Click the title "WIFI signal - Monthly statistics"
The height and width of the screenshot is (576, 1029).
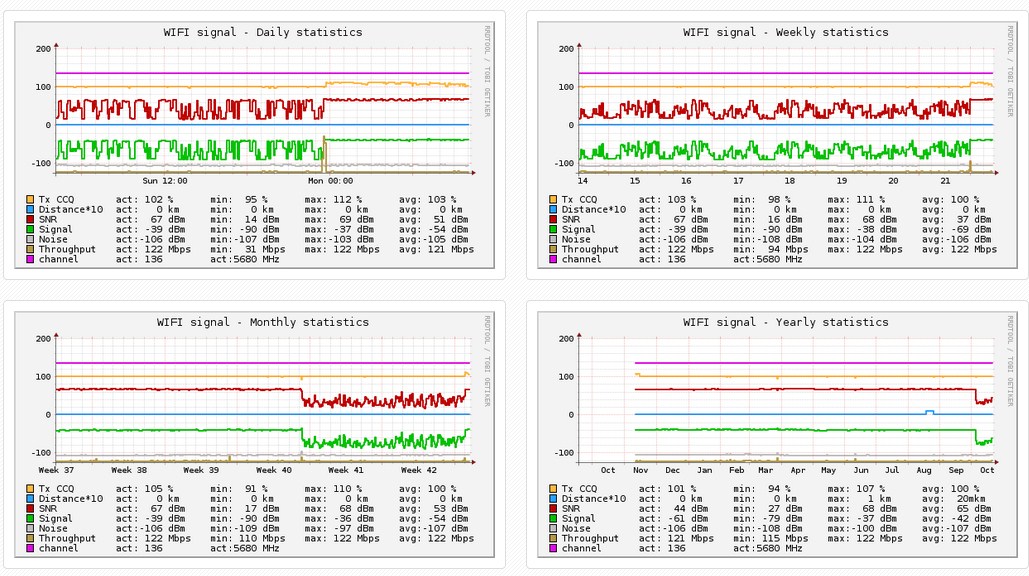click(x=262, y=322)
